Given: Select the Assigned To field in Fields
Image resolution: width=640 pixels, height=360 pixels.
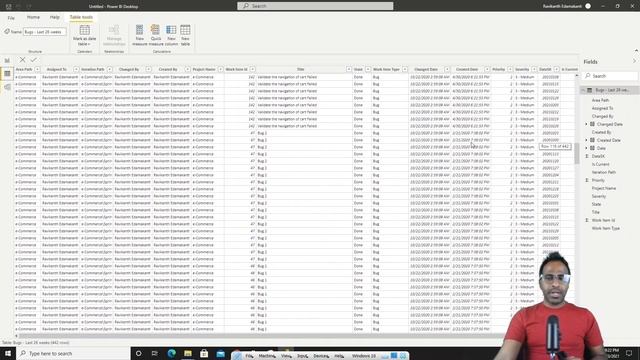Looking at the screenshot, I should click(602, 108).
